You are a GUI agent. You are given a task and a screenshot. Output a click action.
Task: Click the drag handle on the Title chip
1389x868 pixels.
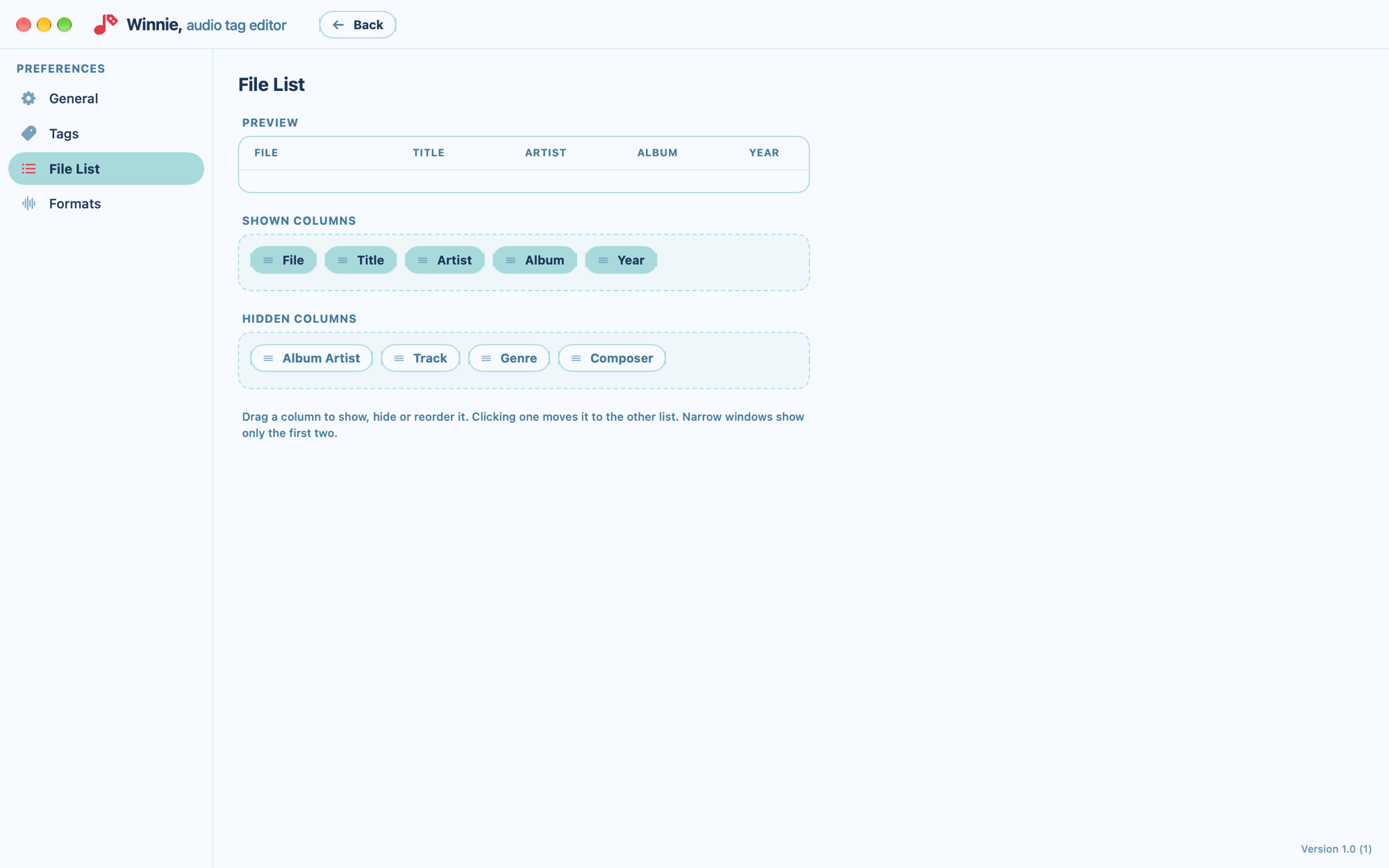click(x=342, y=260)
